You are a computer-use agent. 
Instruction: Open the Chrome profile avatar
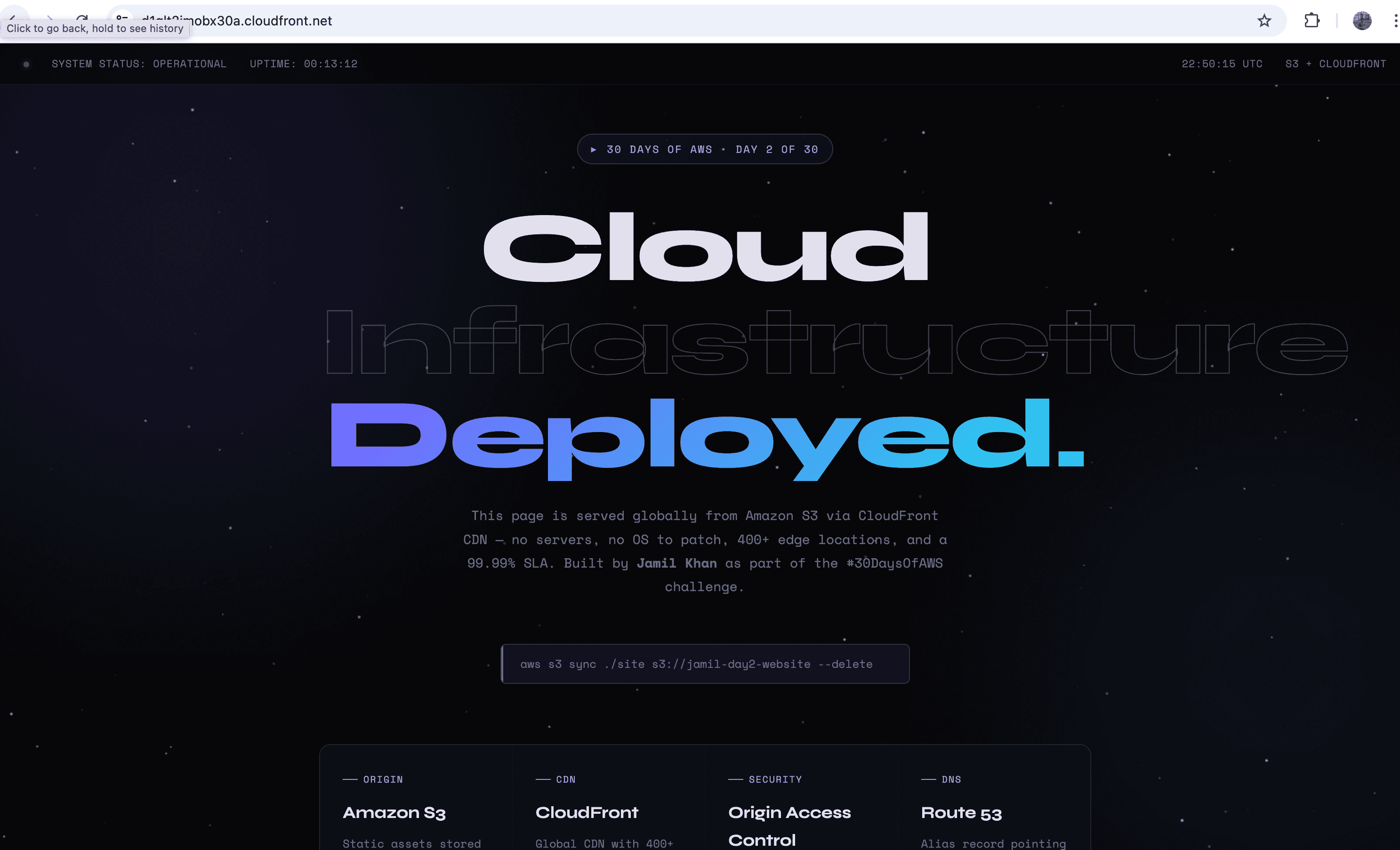point(1362,21)
